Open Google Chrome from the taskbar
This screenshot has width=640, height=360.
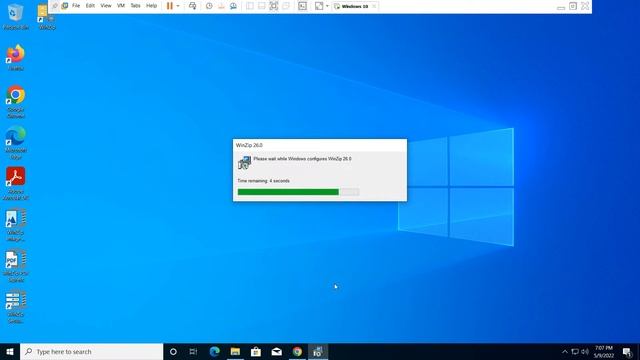pyautogui.click(x=297, y=351)
